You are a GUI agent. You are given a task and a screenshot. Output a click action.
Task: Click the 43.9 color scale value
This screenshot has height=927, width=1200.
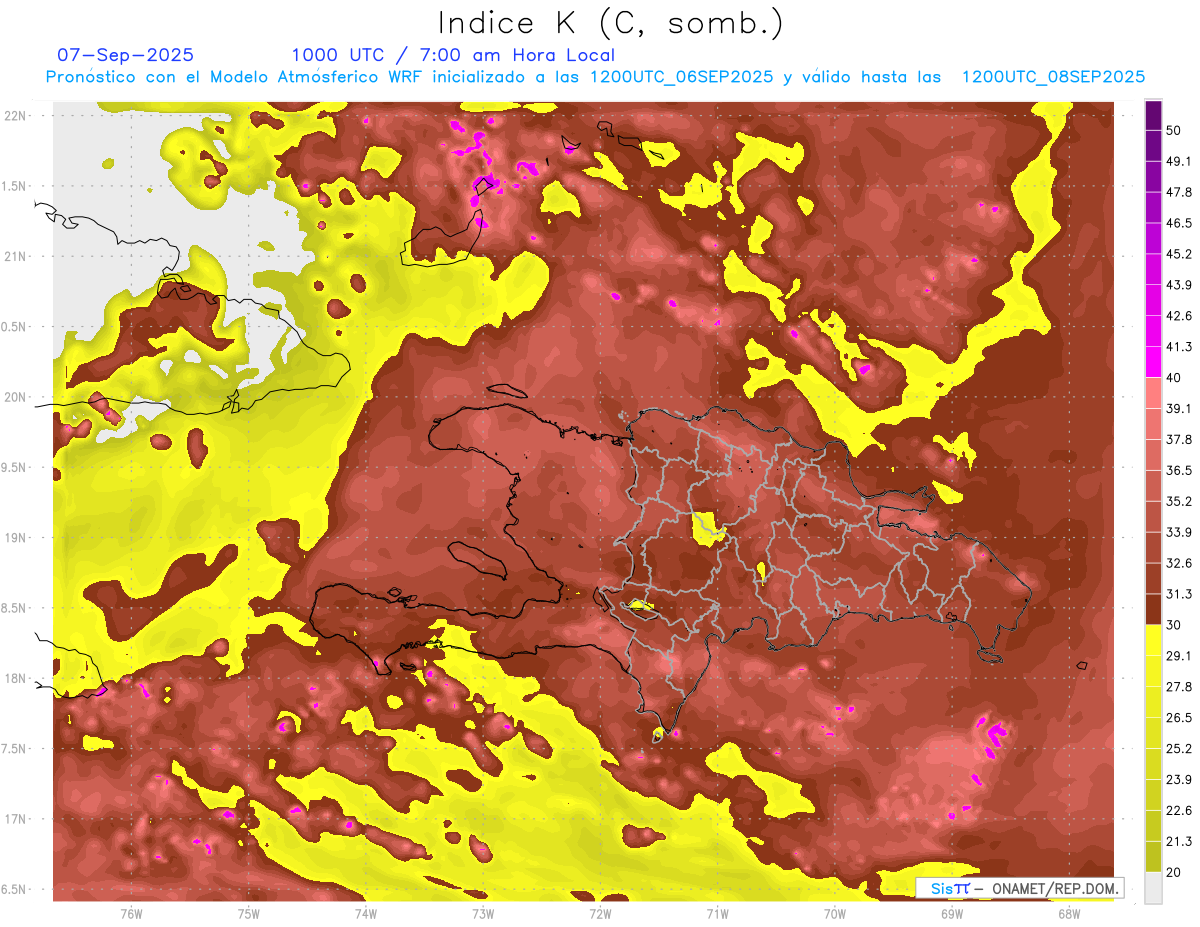(x=1179, y=285)
